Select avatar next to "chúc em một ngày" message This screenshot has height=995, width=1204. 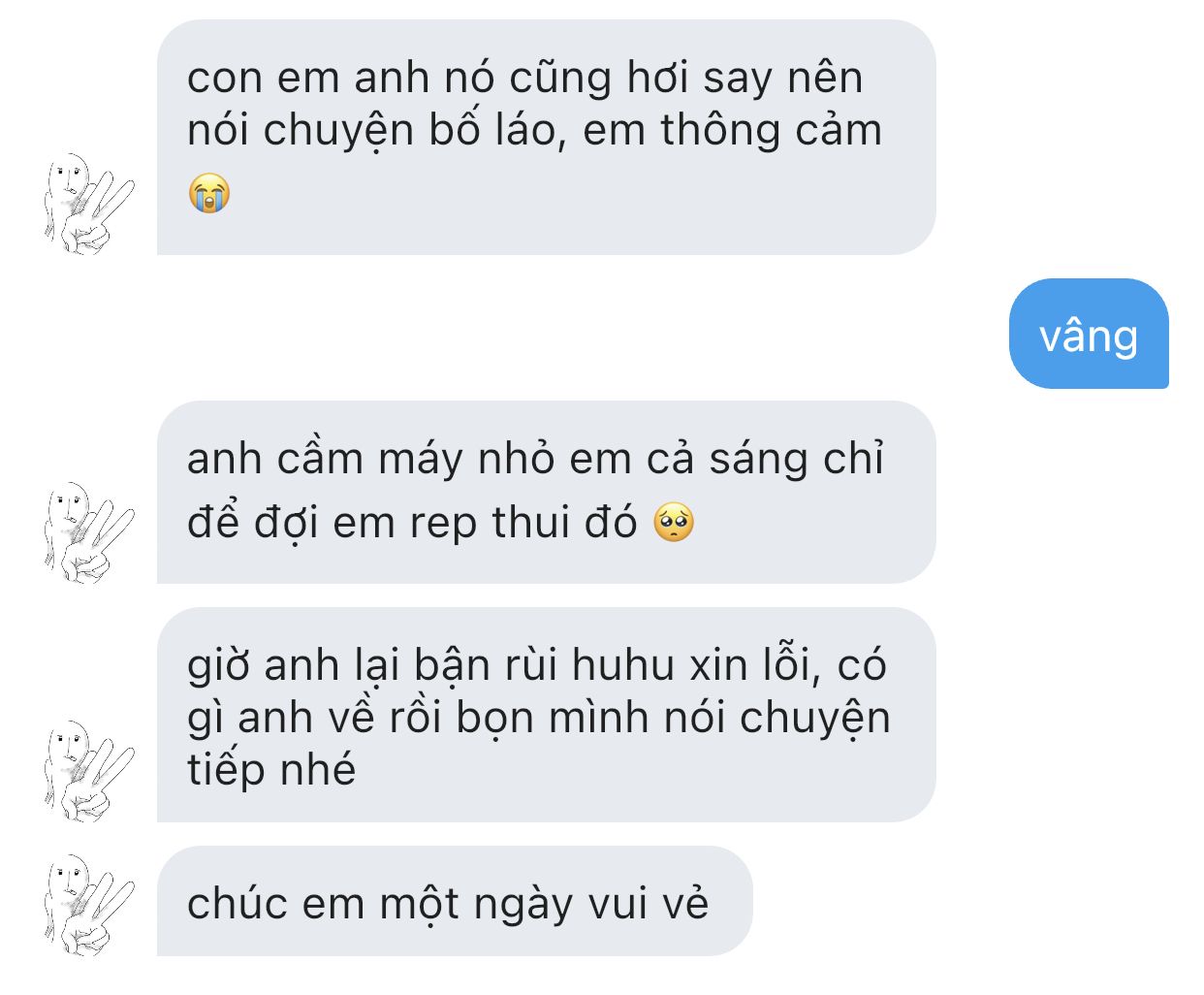point(88,904)
